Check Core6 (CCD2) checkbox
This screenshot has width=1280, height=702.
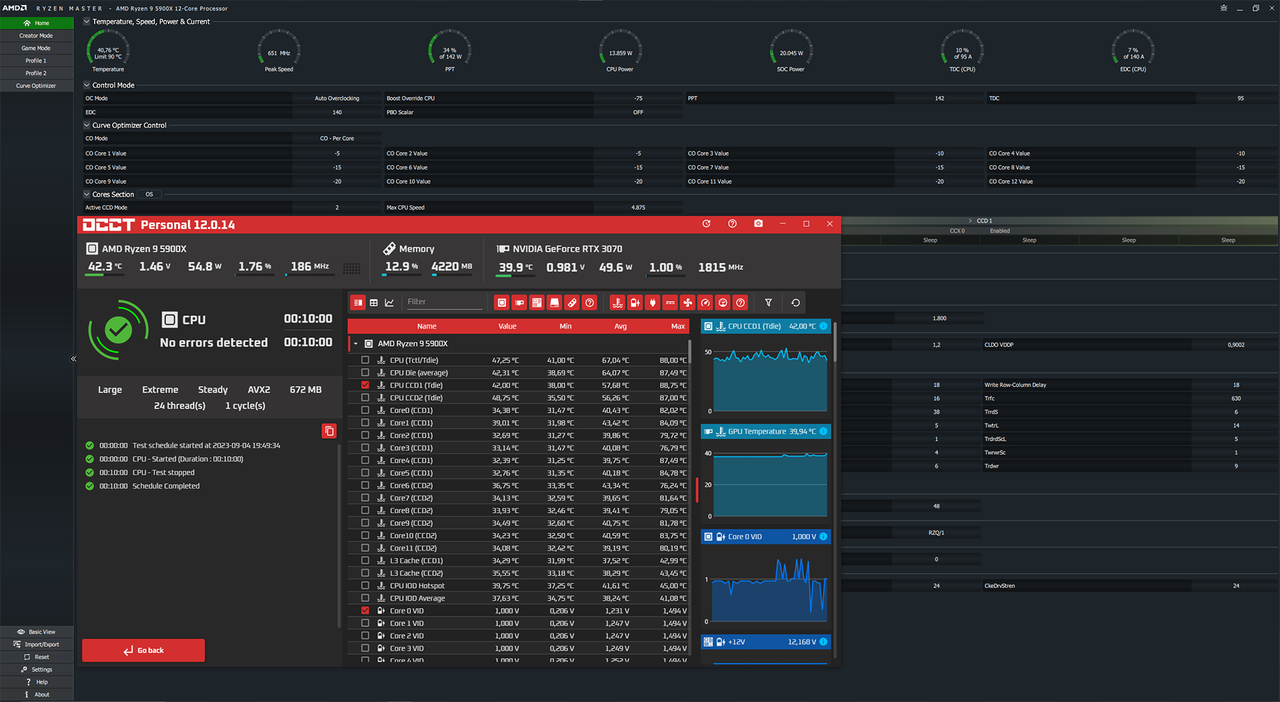365,485
